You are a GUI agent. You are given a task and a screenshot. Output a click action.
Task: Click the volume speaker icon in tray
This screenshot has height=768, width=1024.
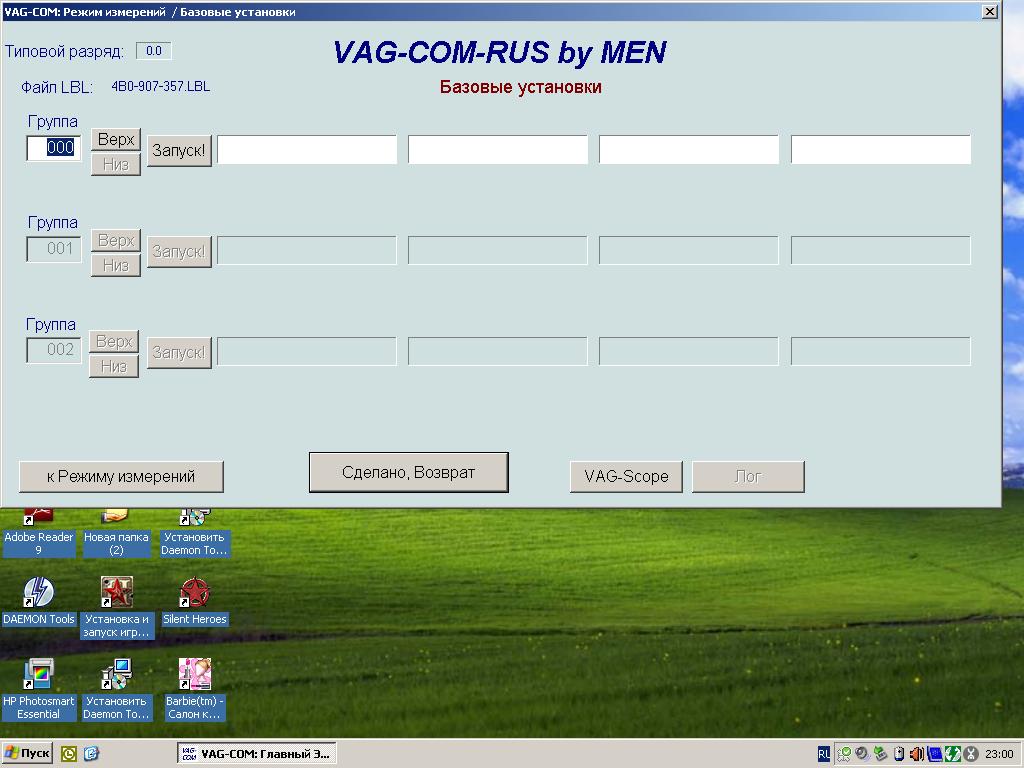916,754
